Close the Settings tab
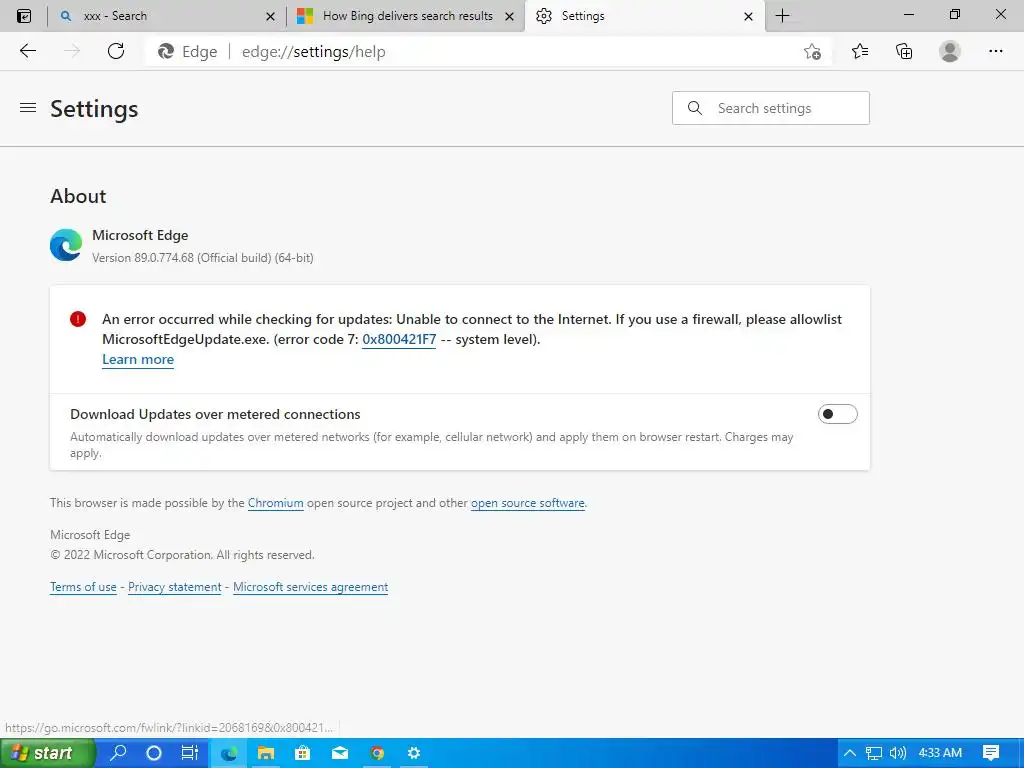The height and width of the screenshot is (768, 1024). [x=748, y=16]
